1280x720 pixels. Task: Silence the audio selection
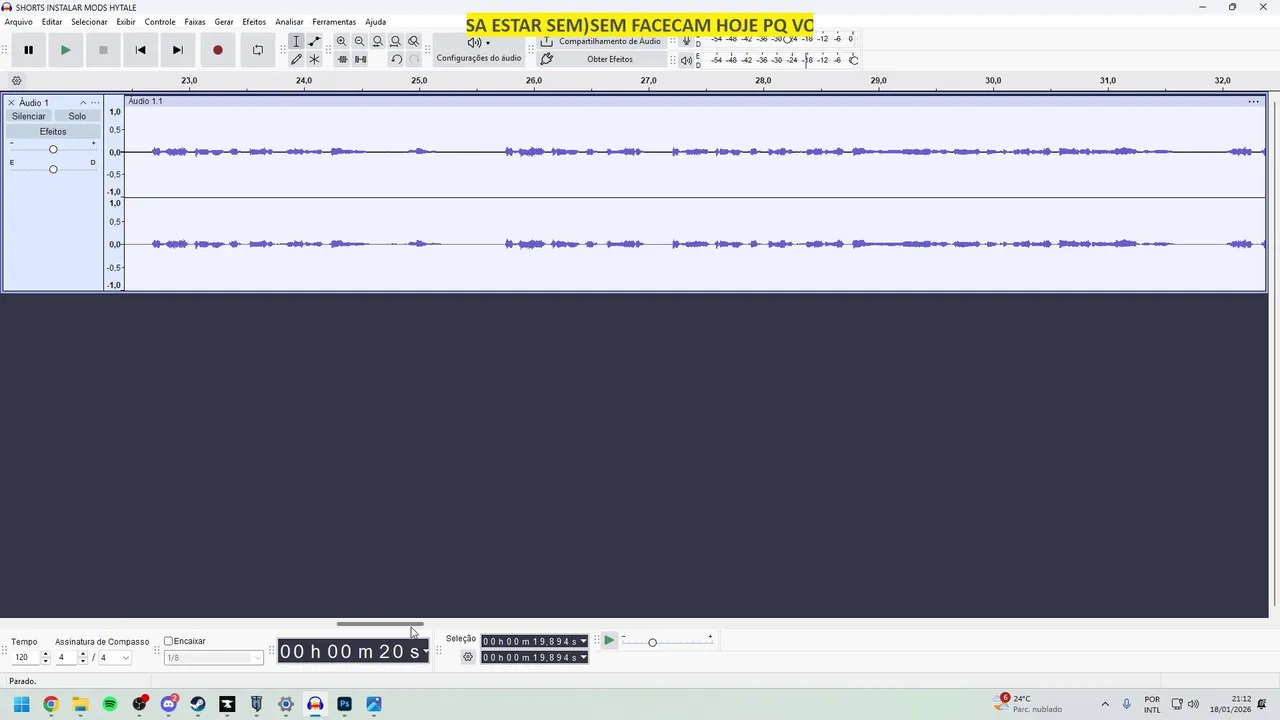360,59
